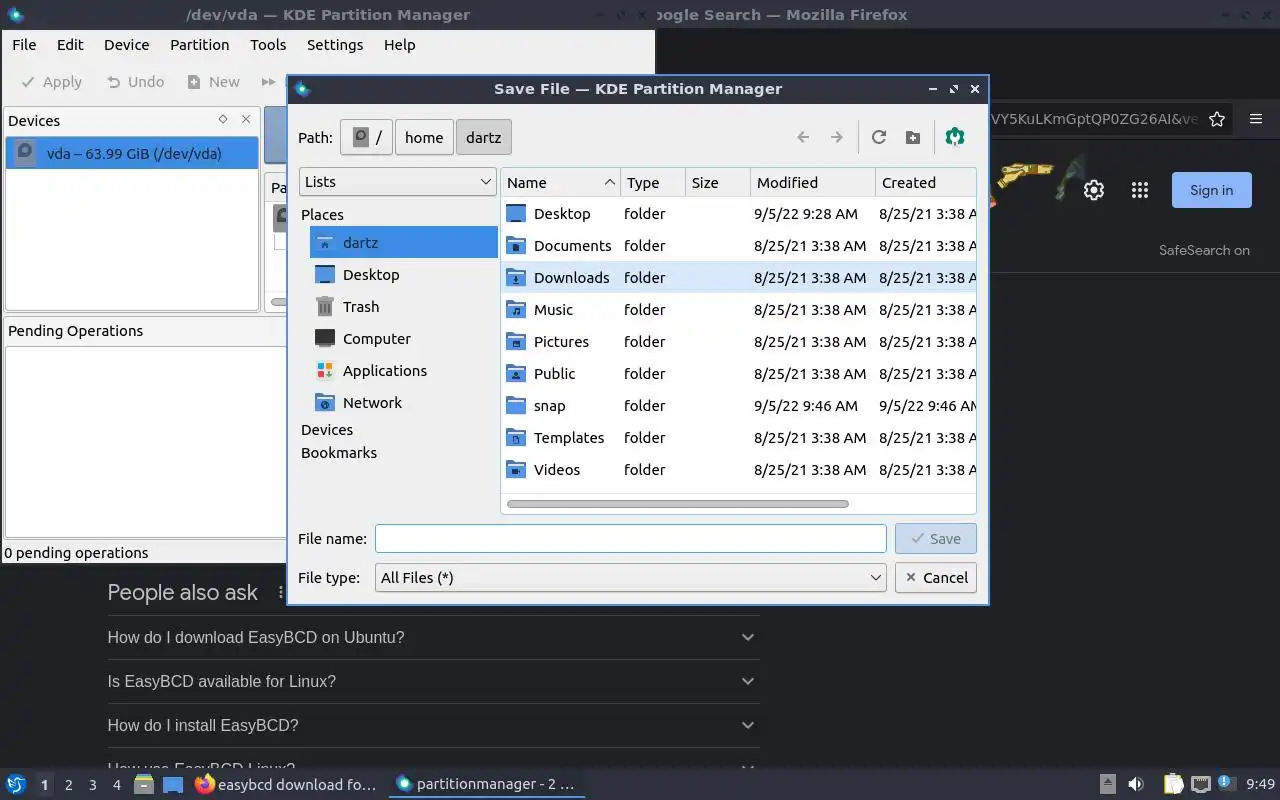Select Music folder row
1280x800 pixels.
(738, 309)
